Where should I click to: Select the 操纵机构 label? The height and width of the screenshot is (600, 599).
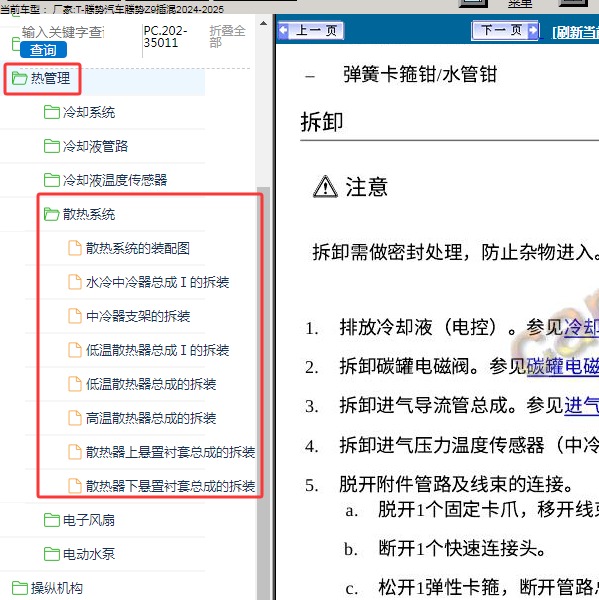click(57, 588)
